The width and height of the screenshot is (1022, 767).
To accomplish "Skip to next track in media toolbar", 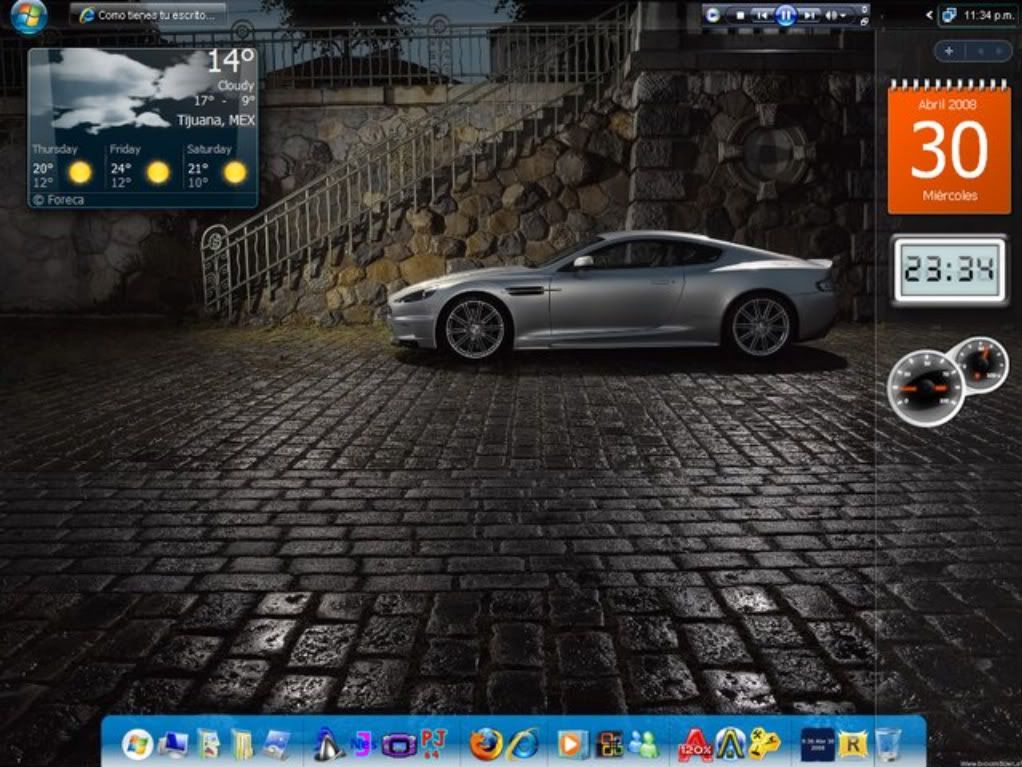I will coord(809,15).
